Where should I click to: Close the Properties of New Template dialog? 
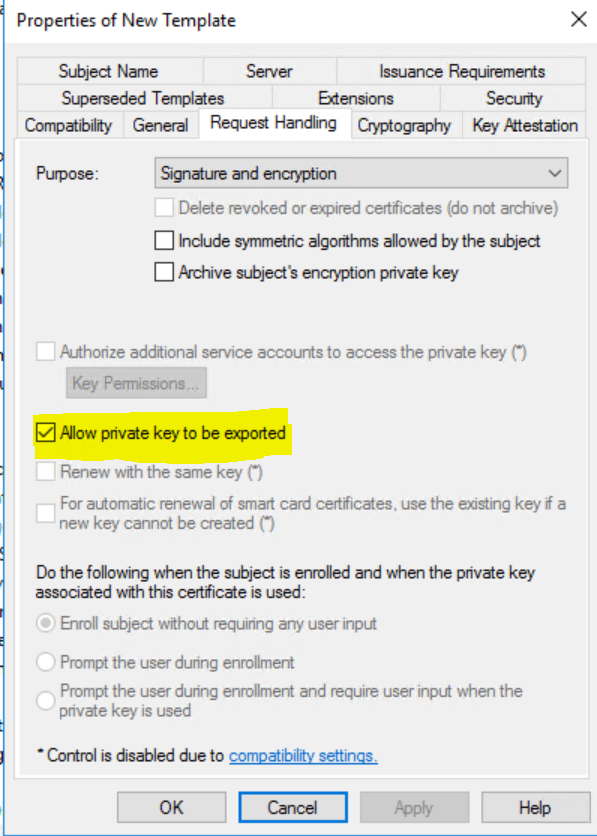pyautogui.click(x=578, y=20)
